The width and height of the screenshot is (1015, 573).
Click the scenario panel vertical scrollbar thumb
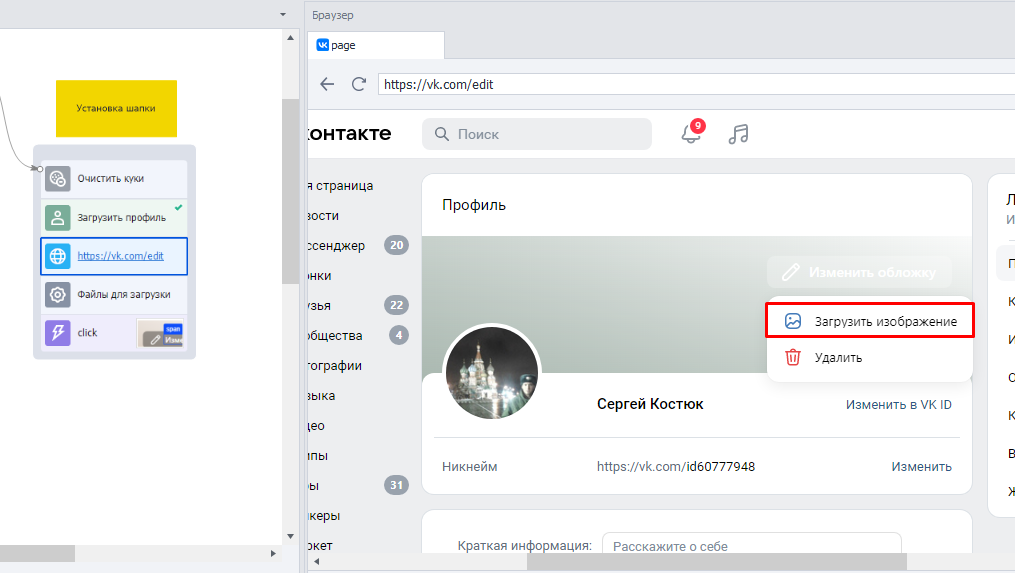291,192
